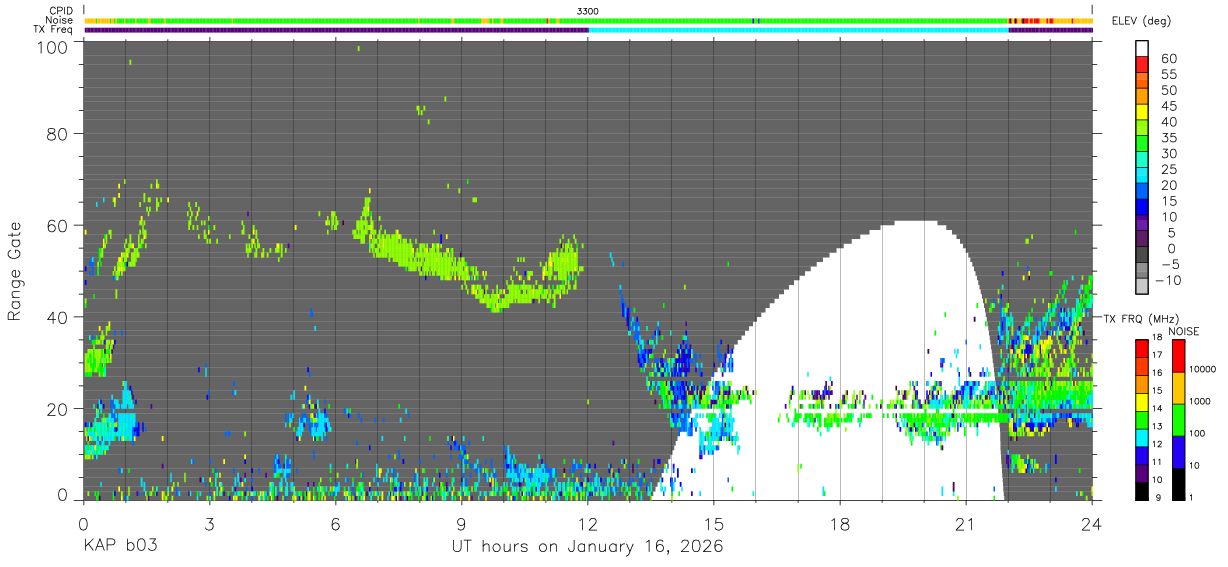Click the cyan portion of TX Freq strip
Image resolution: width=1228 pixels, height=567 pixels.
[x=798, y=30]
